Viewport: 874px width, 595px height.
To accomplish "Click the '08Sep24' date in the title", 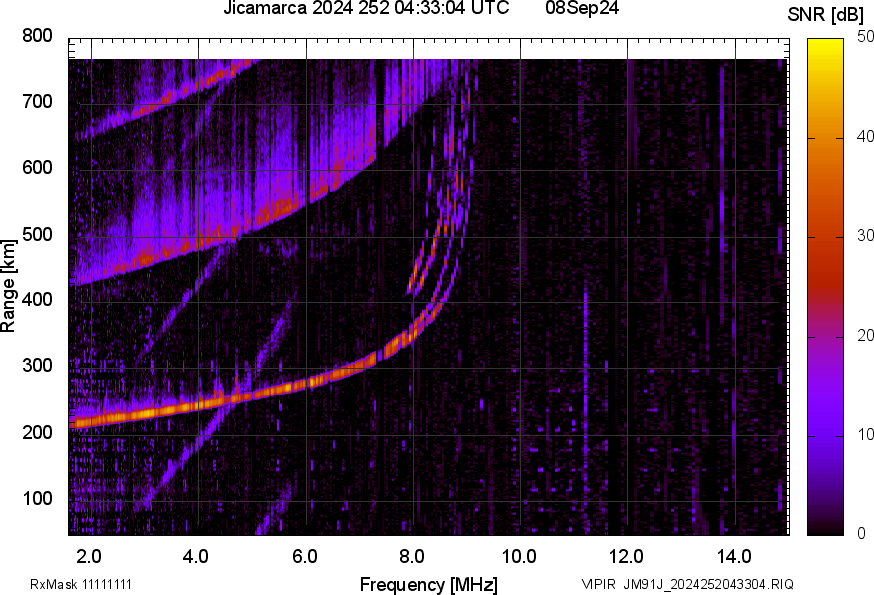I will coord(581,9).
